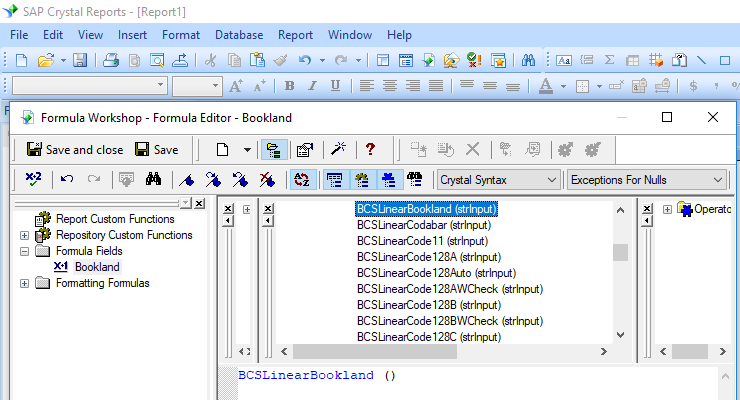The height and width of the screenshot is (400, 740).
Task: Click the Clear All Bookmarks icon
Action: [x=267, y=180]
